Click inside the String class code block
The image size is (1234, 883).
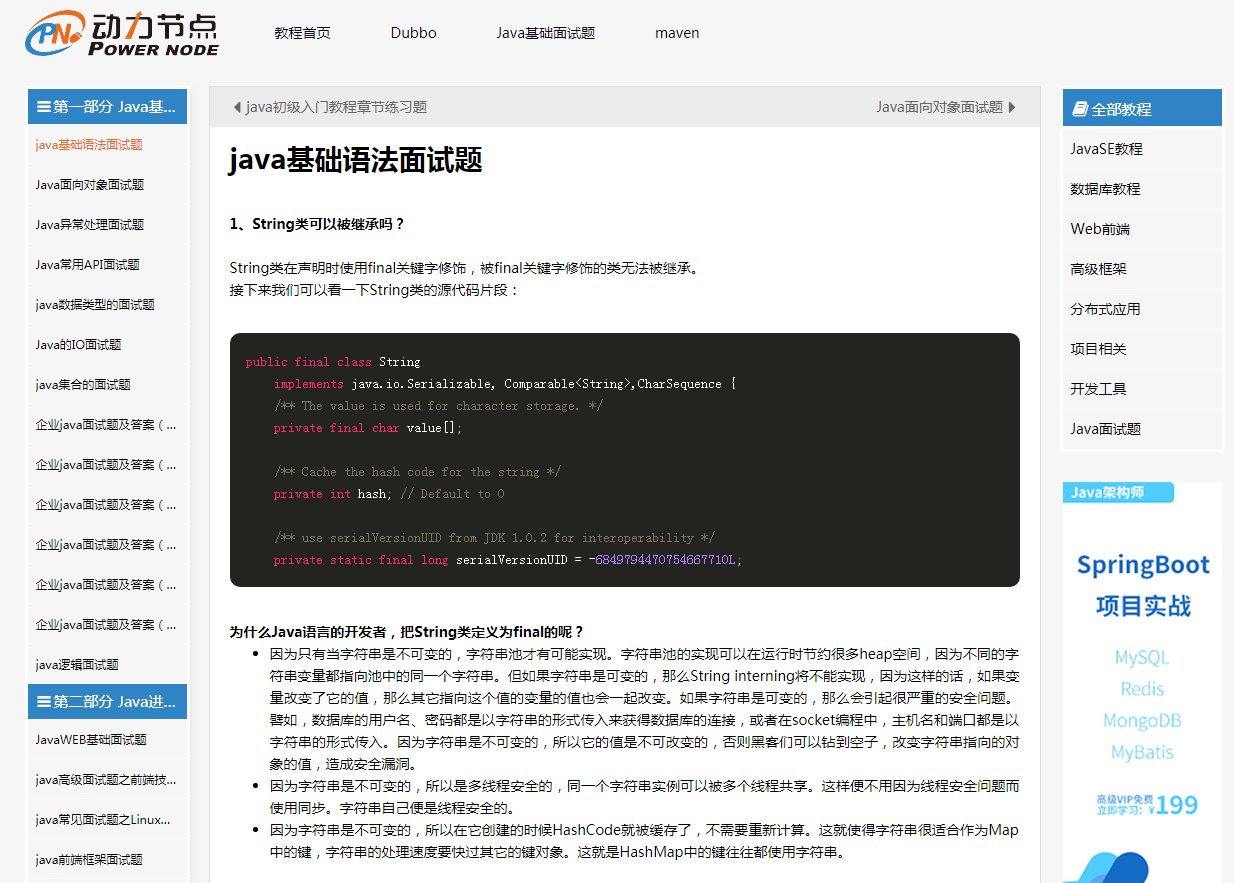point(624,460)
